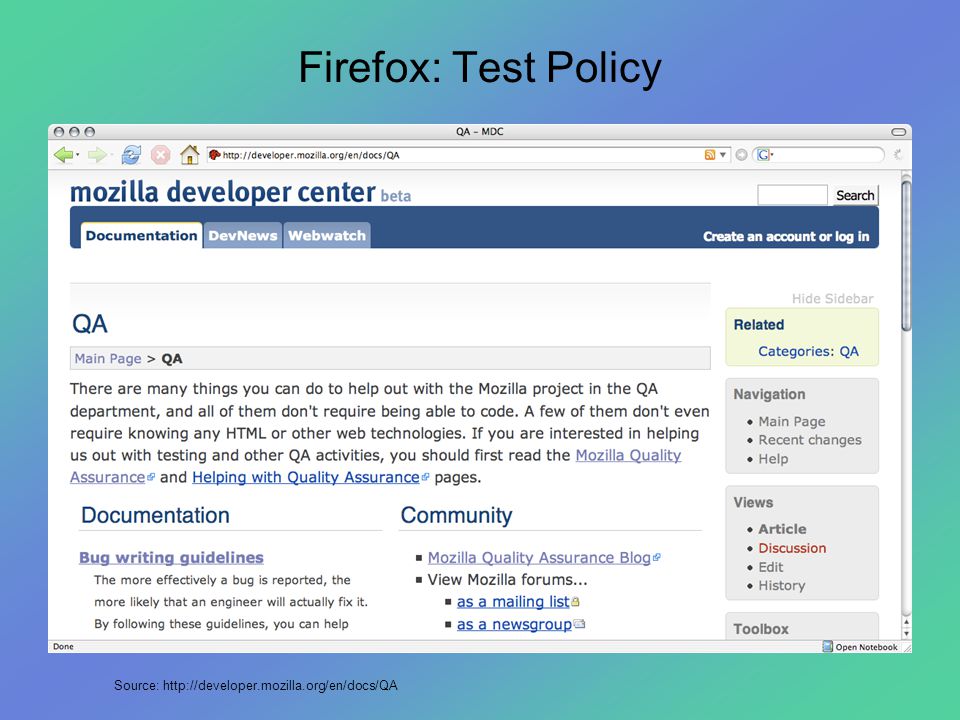
Task: Switch to the DevNews tab
Action: (x=242, y=235)
